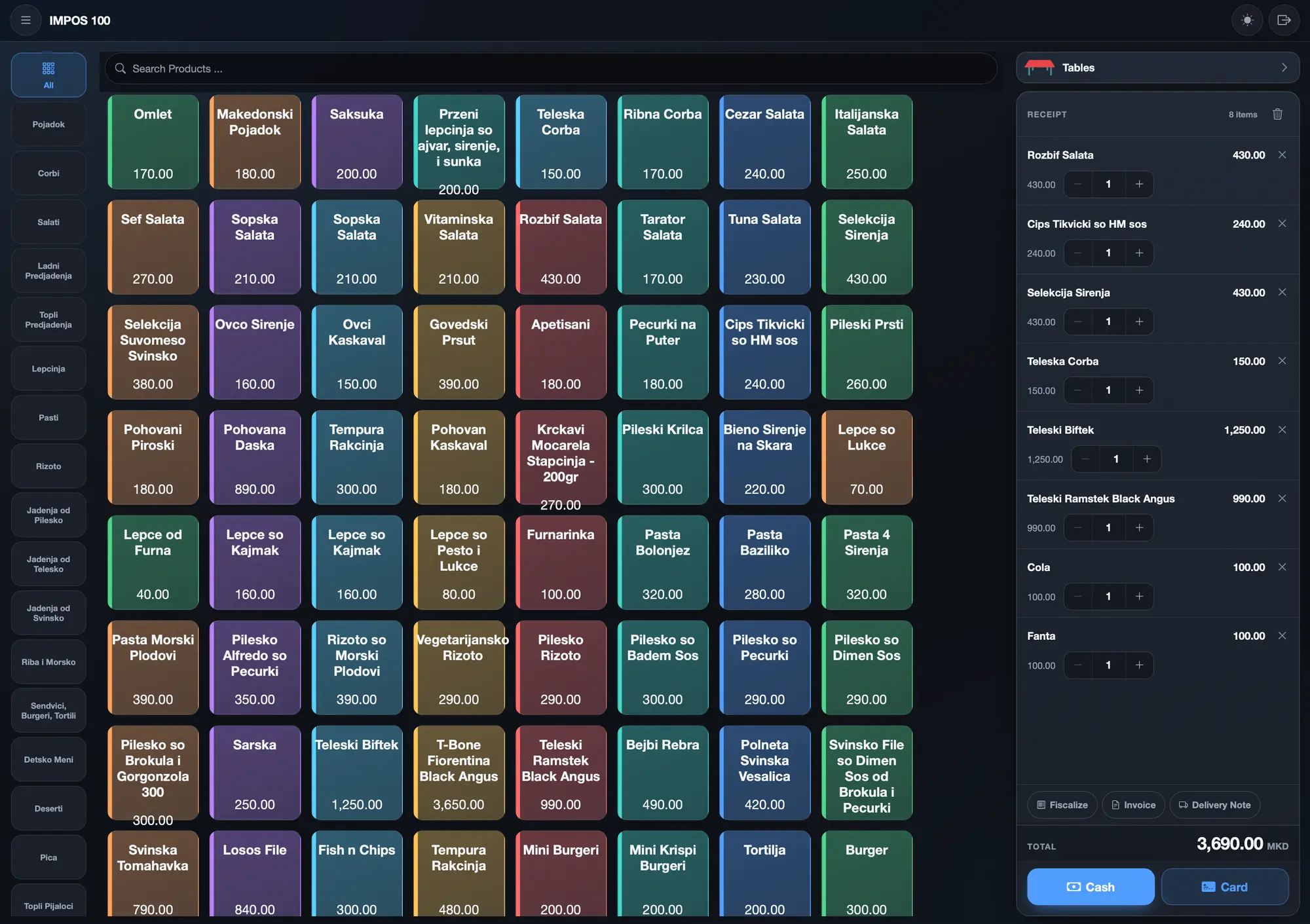The width and height of the screenshot is (1310, 924).
Task: Open Jadenja od Telesko category
Action: coord(48,564)
